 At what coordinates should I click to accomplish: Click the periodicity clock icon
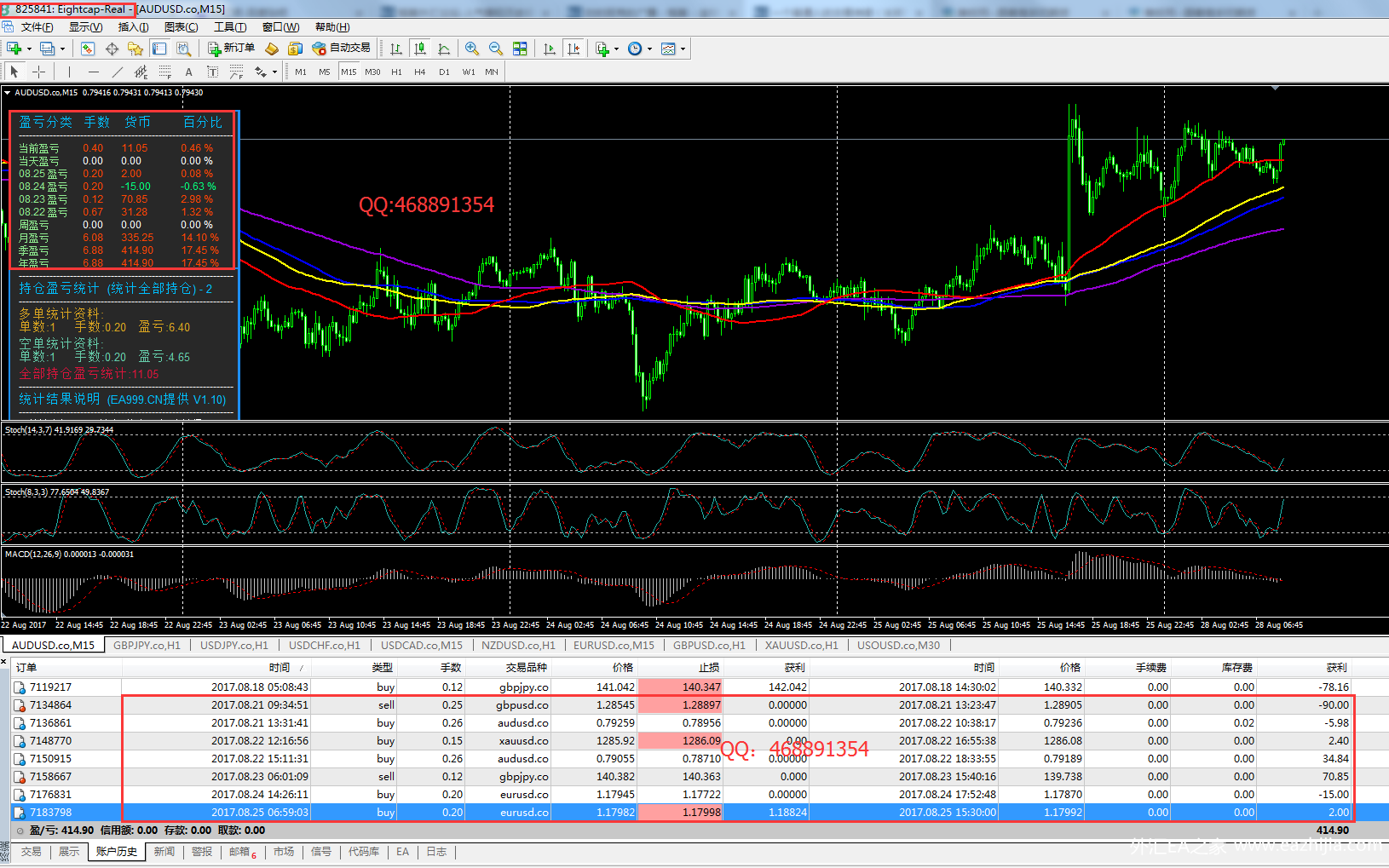coord(635,49)
